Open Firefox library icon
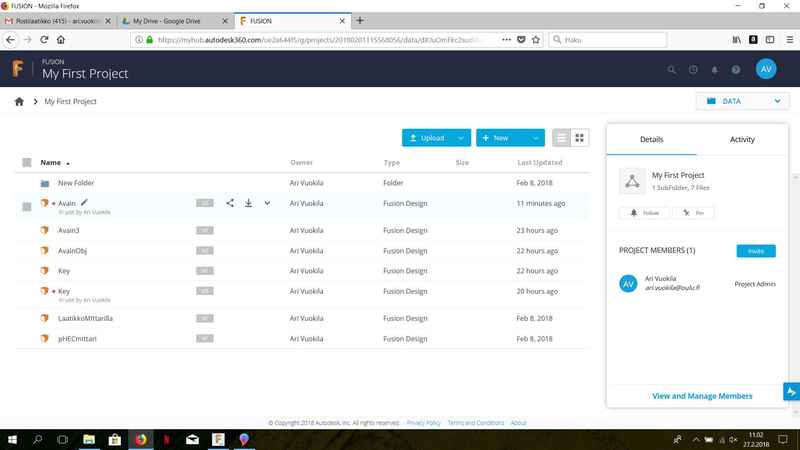800x450 pixels. [737, 40]
